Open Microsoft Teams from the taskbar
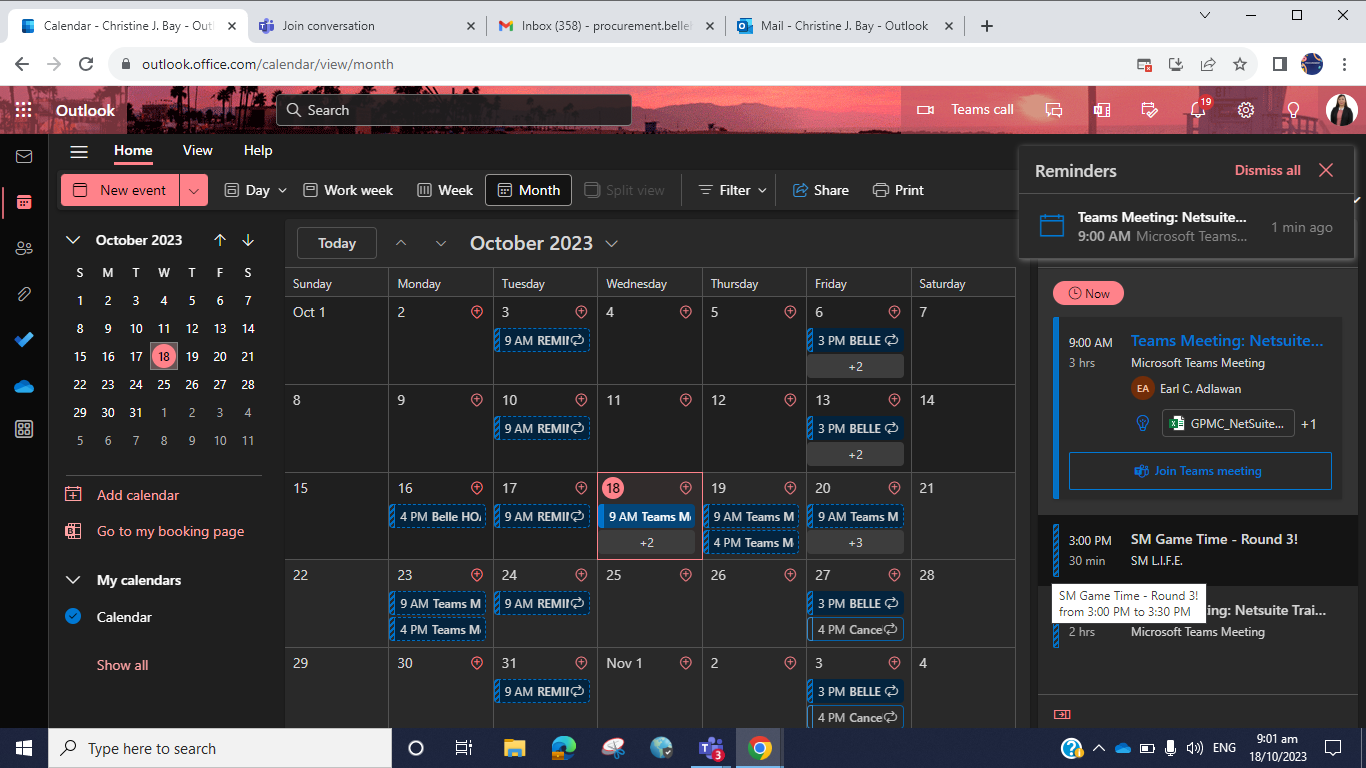Image resolution: width=1366 pixels, height=768 pixels. click(711, 748)
